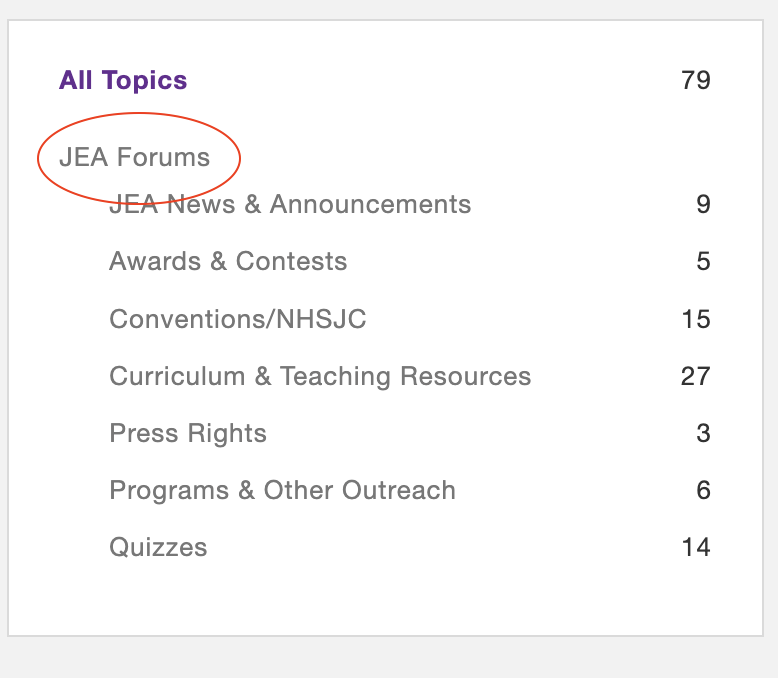
Task: Click the 5 count for Awards & Contests
Action: click(x=703, y=262)
